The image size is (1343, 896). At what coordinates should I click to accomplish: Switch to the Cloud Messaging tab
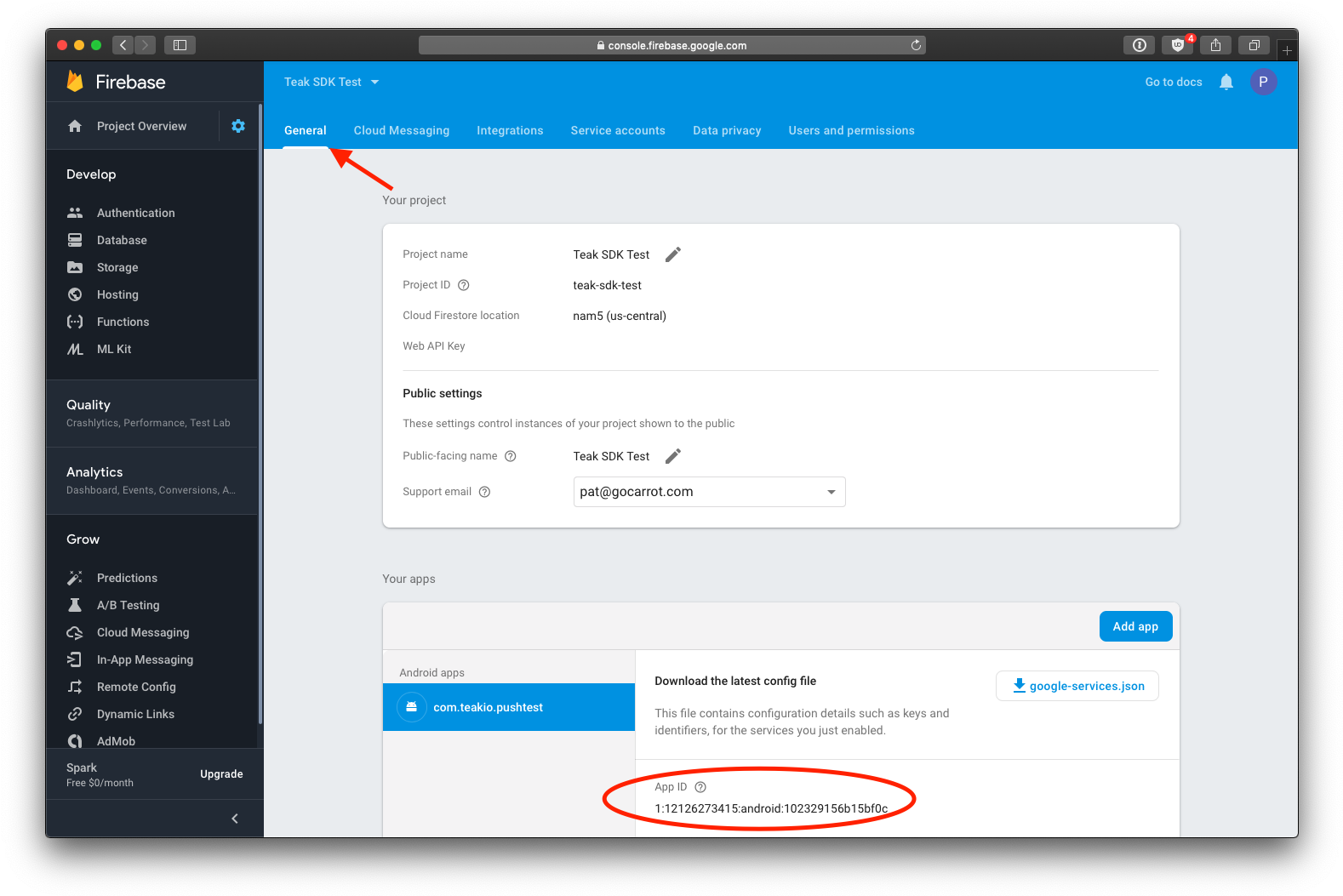pos(402,130)
